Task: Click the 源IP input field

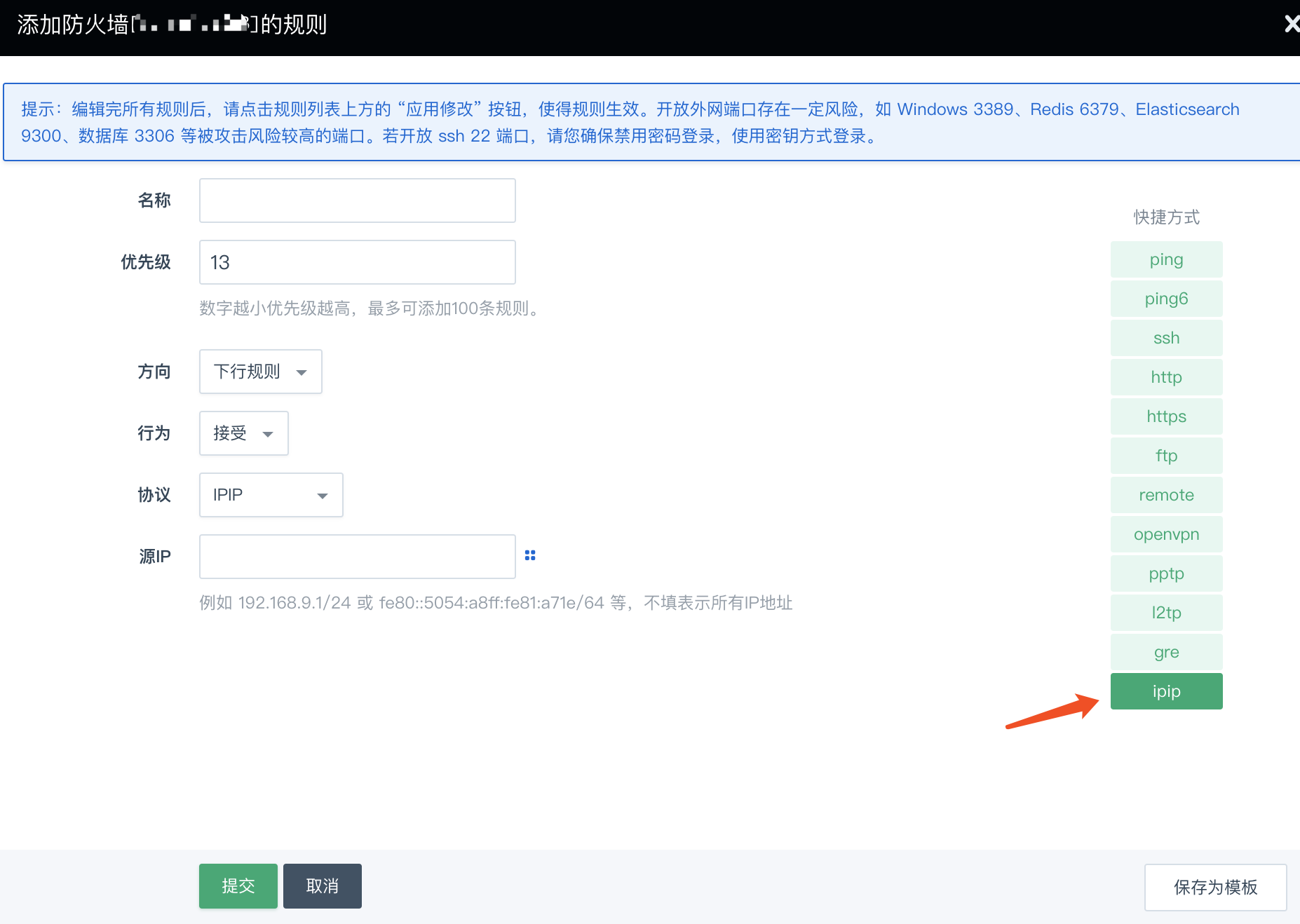Action: pos(358,557)
